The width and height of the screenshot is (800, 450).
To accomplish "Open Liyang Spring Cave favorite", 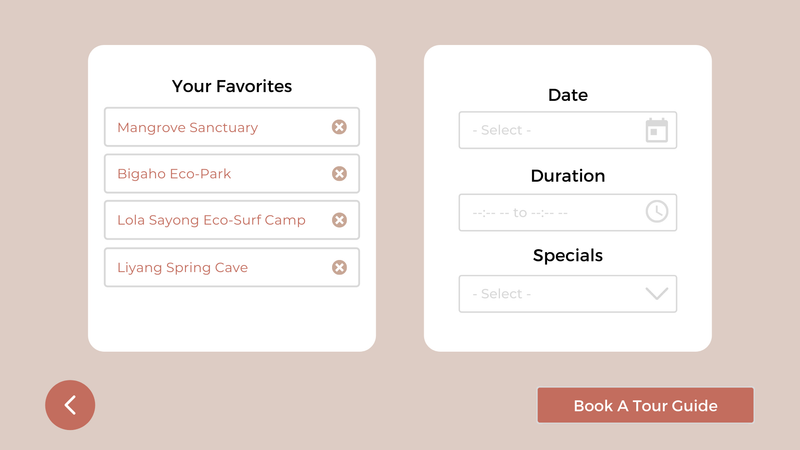I will pos(232,267).
